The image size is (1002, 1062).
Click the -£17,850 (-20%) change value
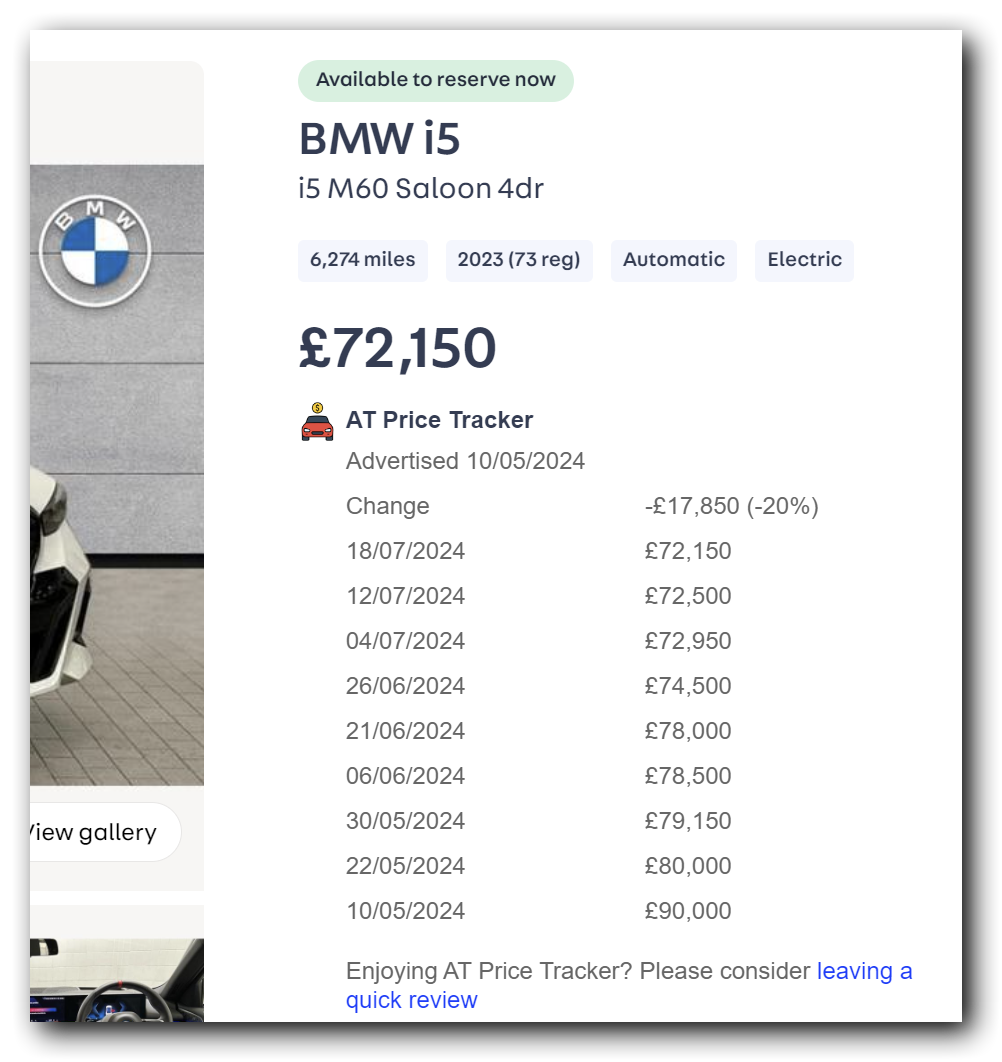pyautogui.click(x=731, y=506)
